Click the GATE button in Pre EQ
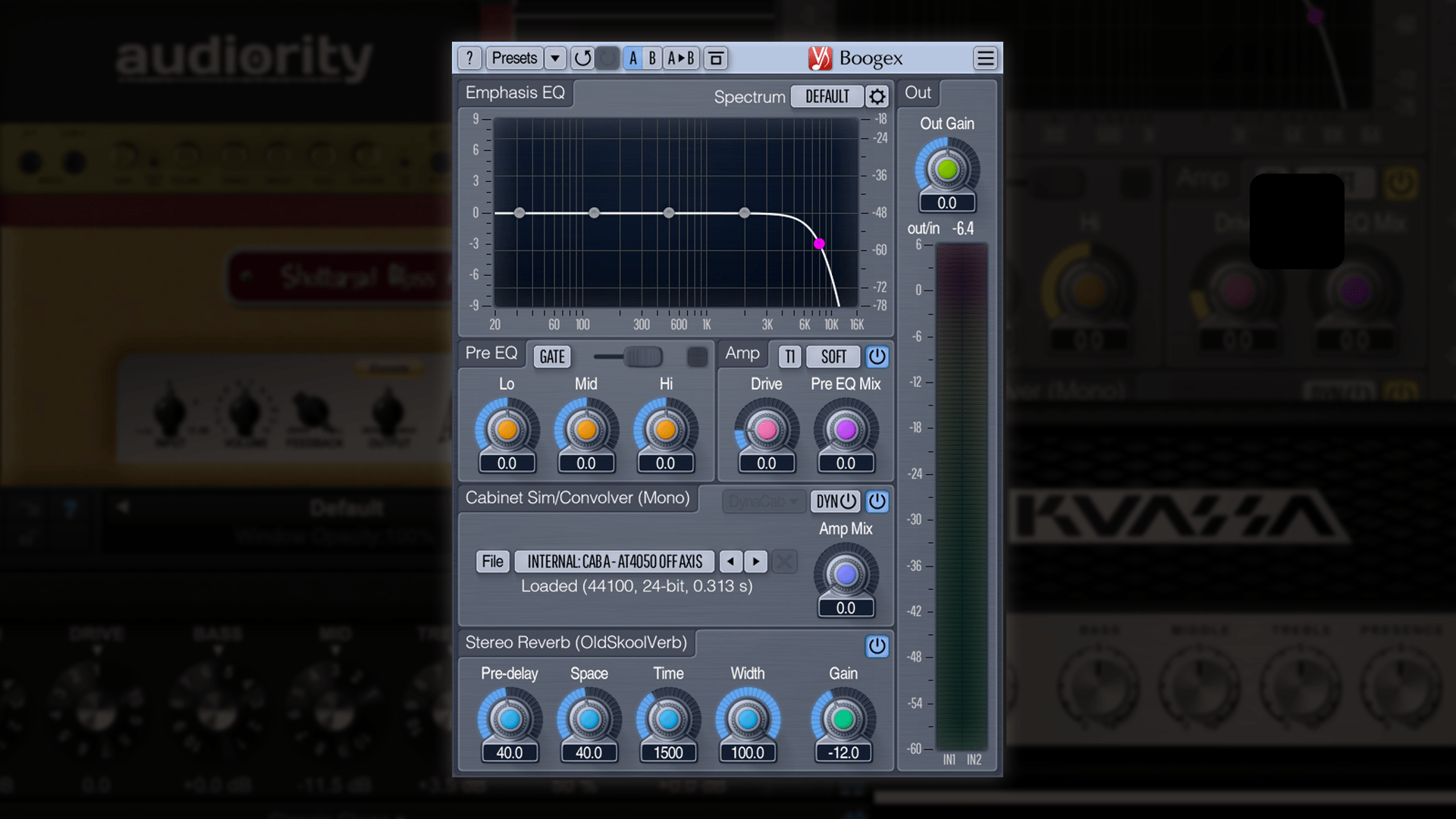This screenshot has width=1456, height=819. (551, 356)
